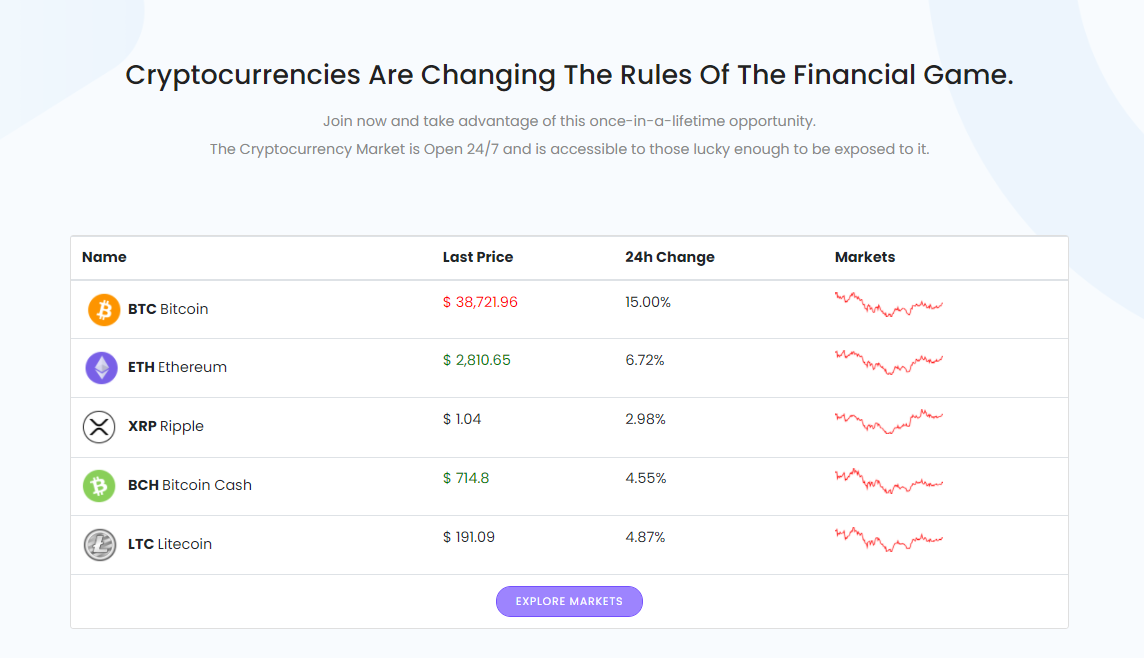The image size is (1144, 658).
Task: Click the 24h Change column header
Action: point(670,257)
